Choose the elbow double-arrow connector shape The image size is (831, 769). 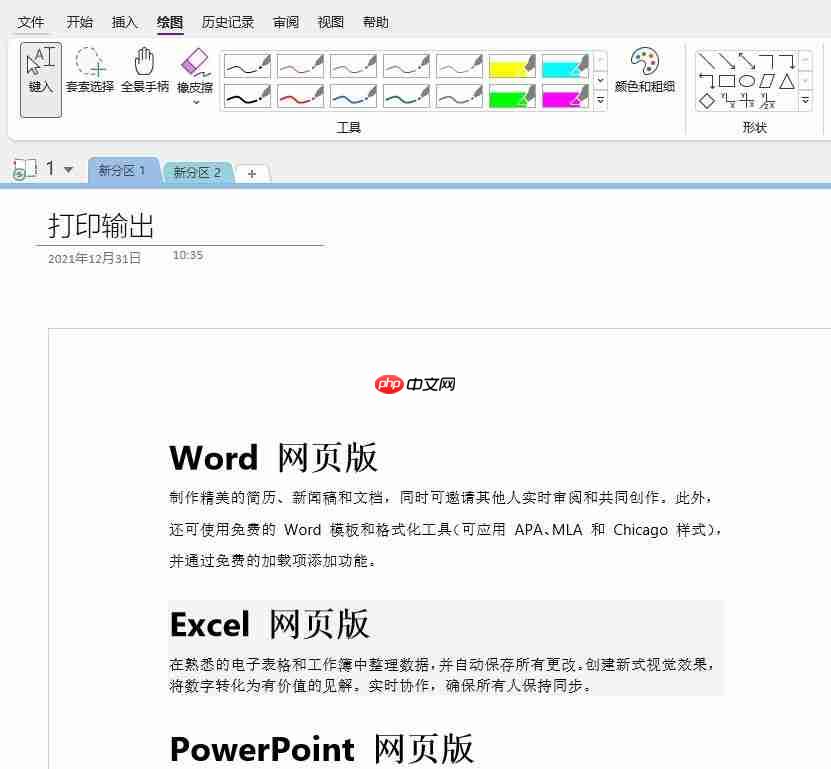(705, 81)
